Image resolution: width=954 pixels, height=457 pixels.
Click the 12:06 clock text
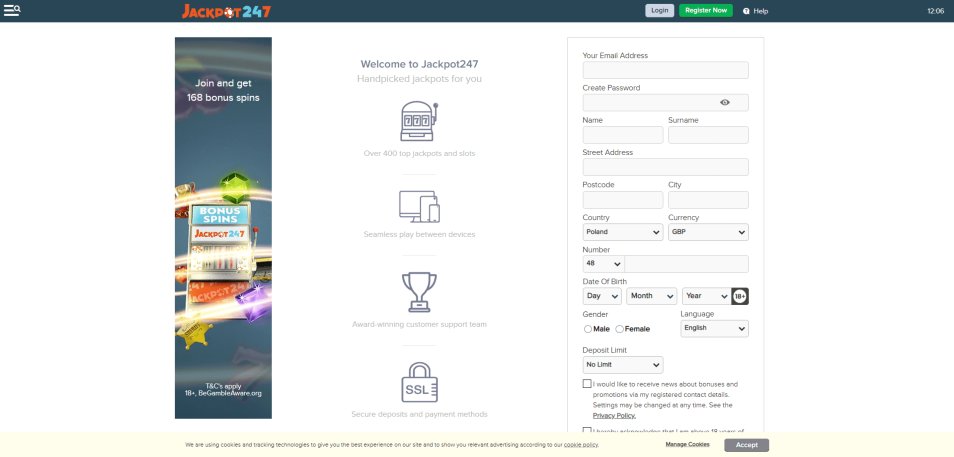tap(936, 11)
